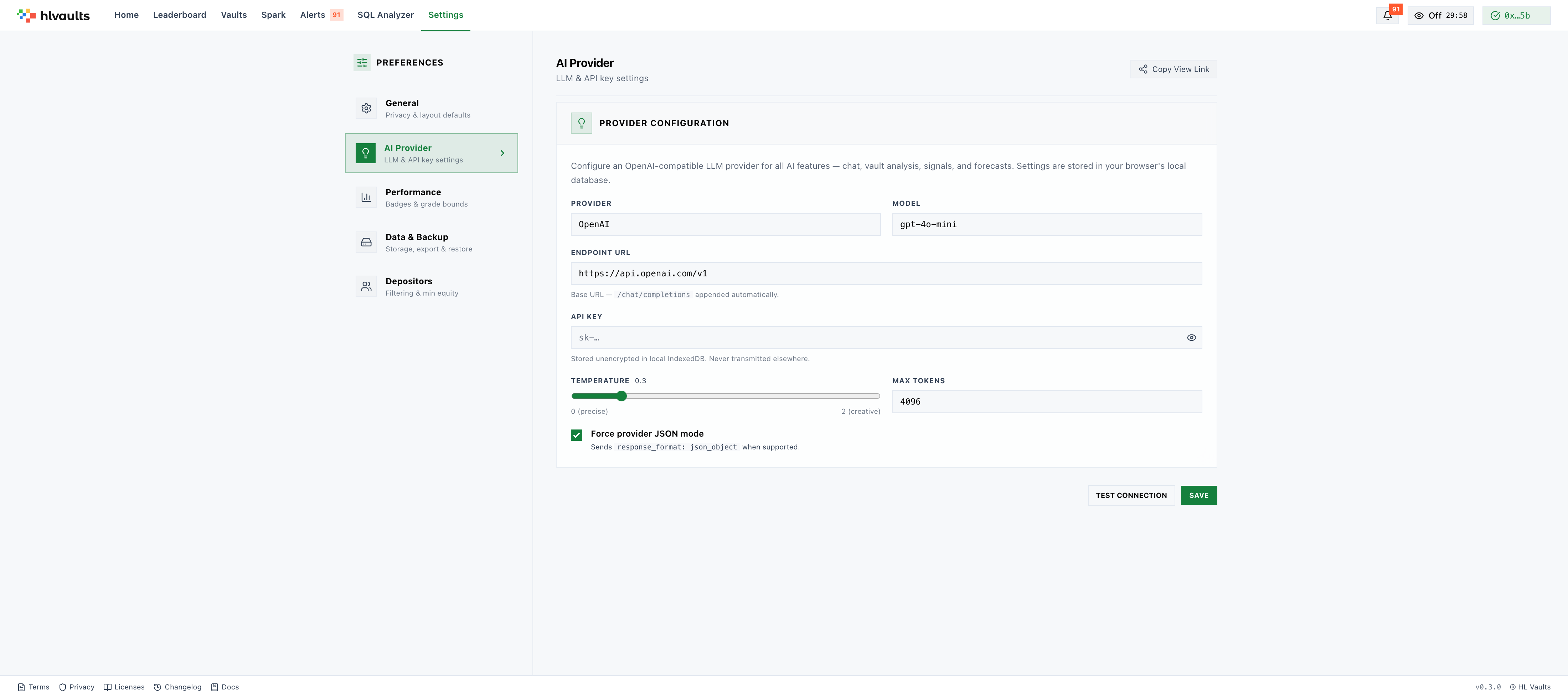Click the AI Provider lightbulb icon

pos(365,153)
